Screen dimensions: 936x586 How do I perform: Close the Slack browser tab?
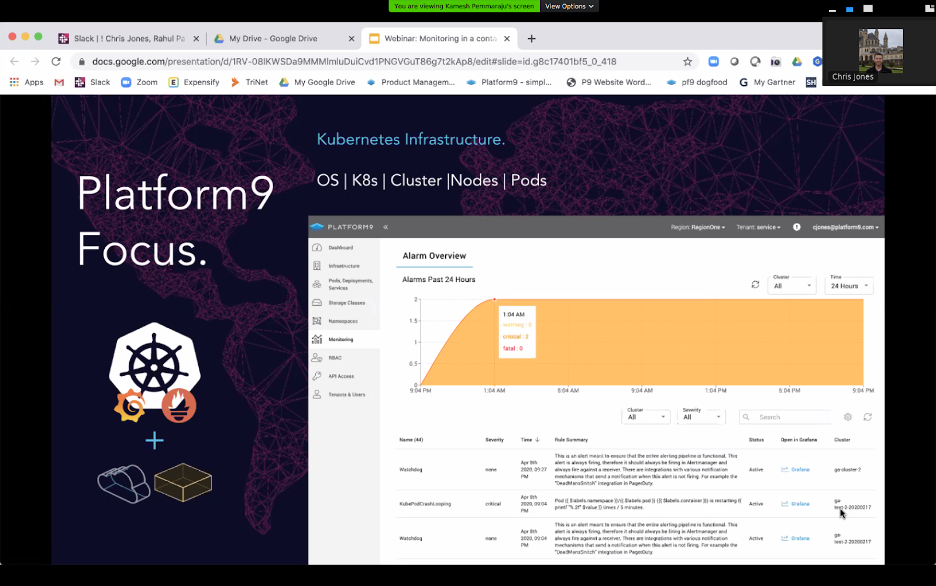(x=196, y=38)
